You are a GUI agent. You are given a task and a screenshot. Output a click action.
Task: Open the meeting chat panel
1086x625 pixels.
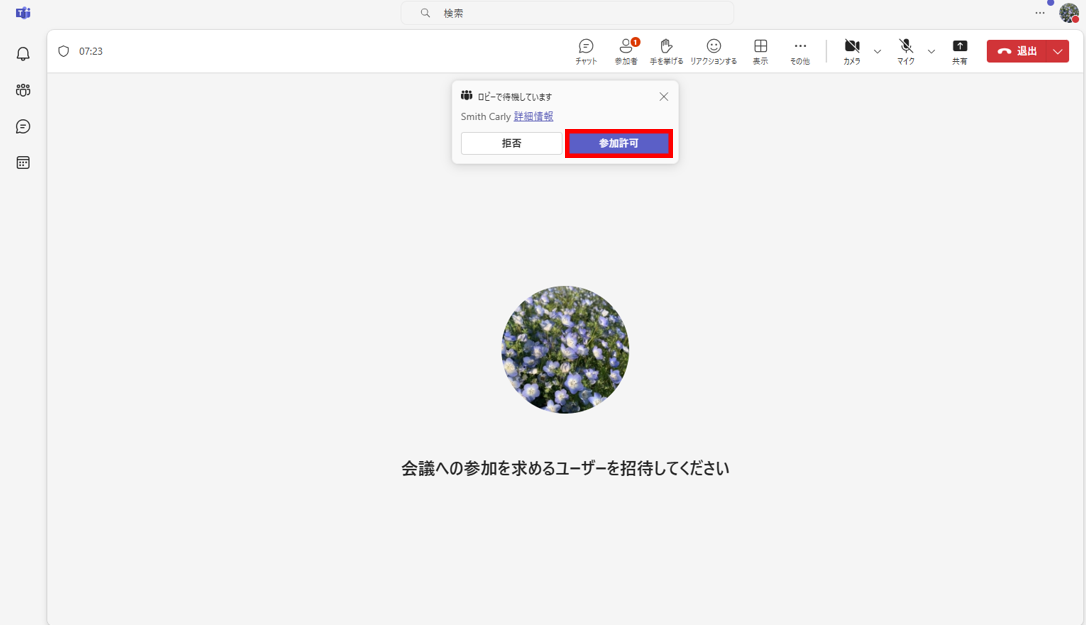point(585,50)
